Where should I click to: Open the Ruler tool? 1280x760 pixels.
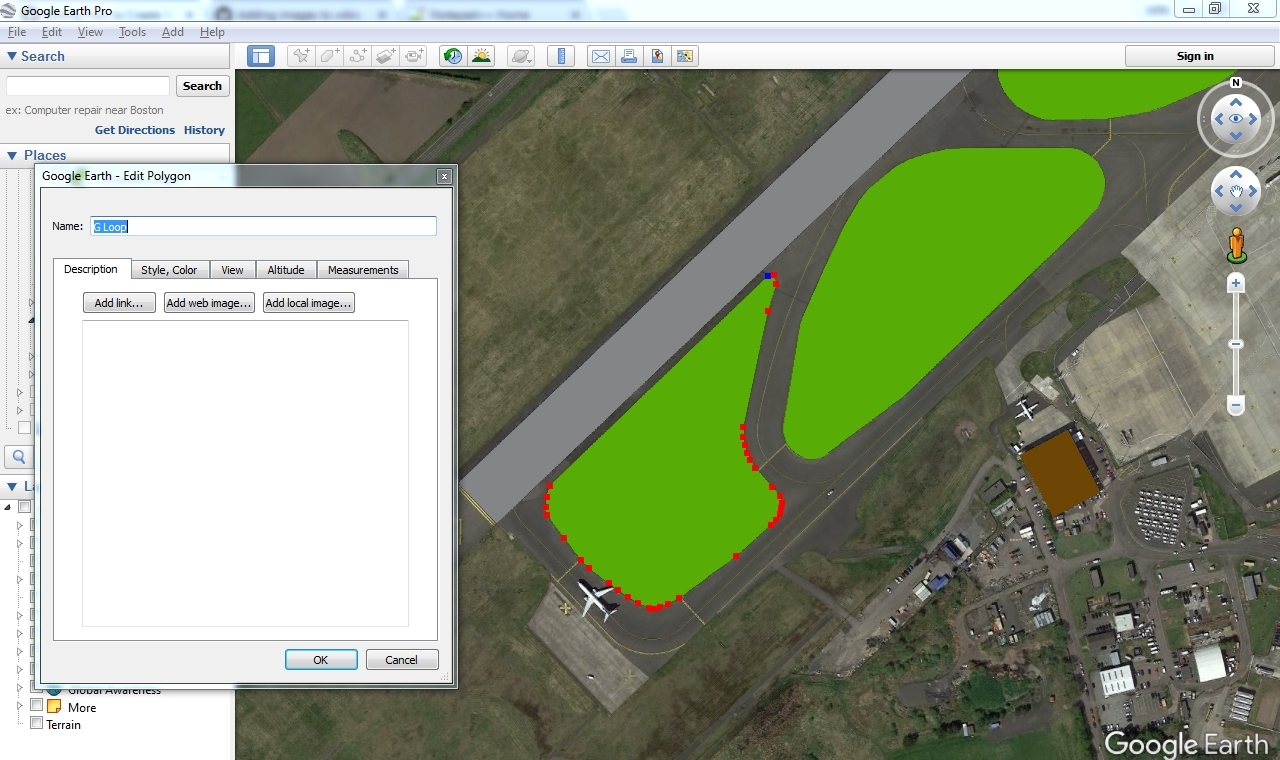click(x=561, y=56)
